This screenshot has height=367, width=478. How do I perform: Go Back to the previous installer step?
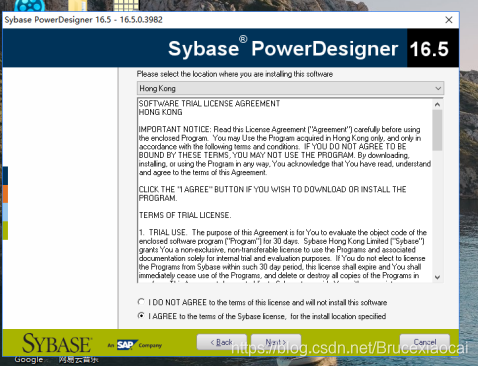[x=222, y=342]
